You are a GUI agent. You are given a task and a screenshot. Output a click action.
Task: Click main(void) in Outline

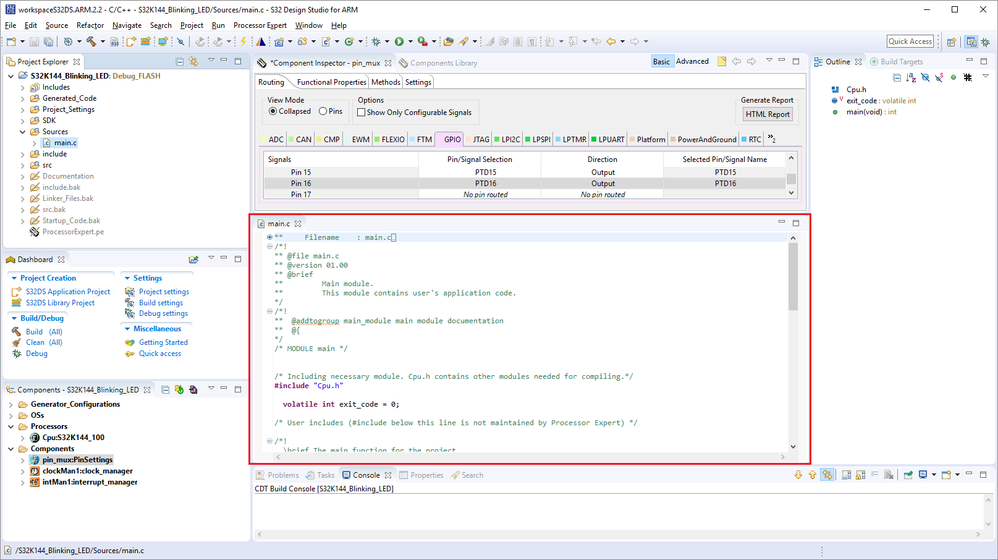click(871, 112)
